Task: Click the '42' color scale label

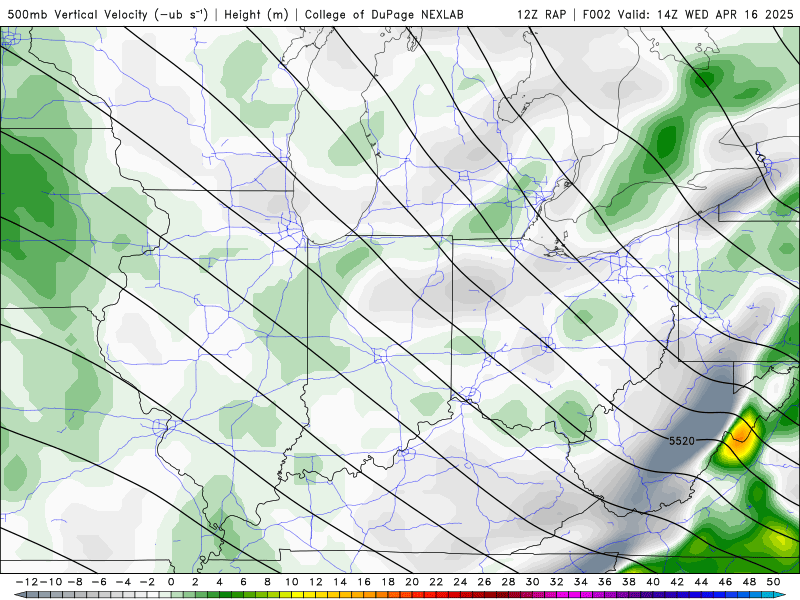Action: 677,582
